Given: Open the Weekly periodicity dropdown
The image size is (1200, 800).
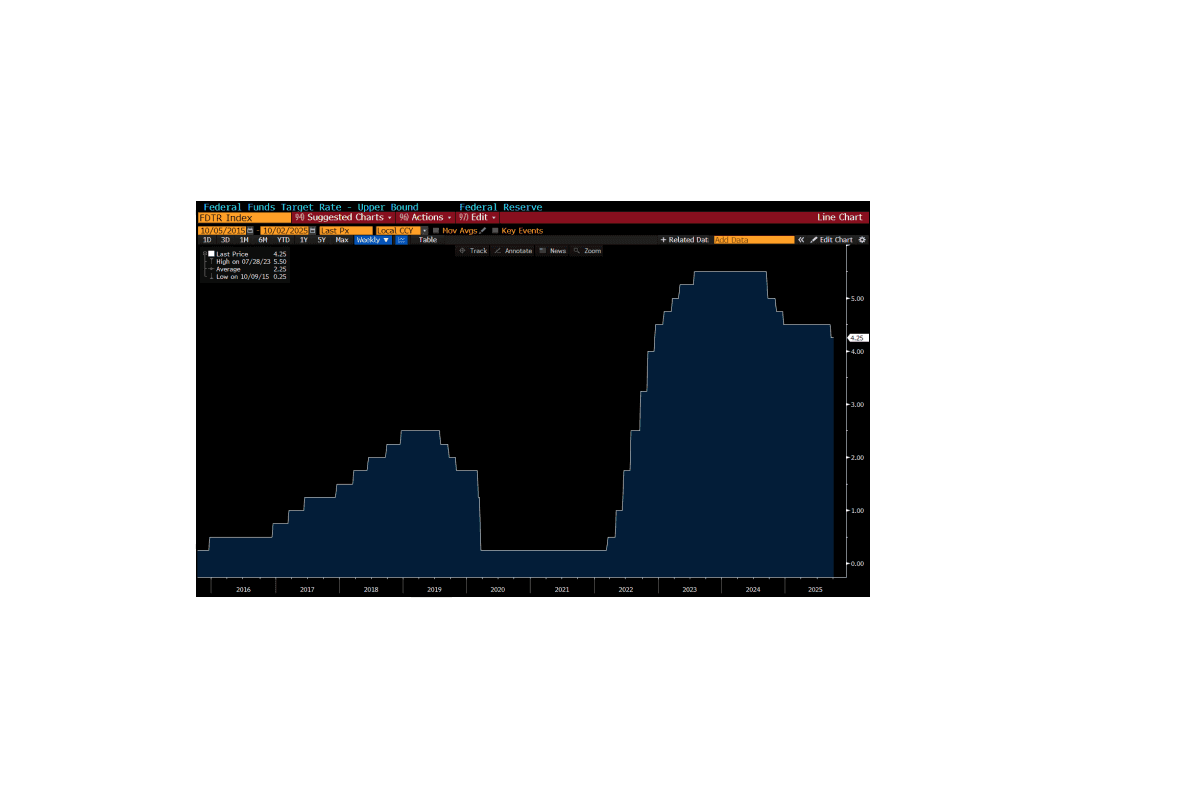Looking at the screenshot, I should click(373, 240).
